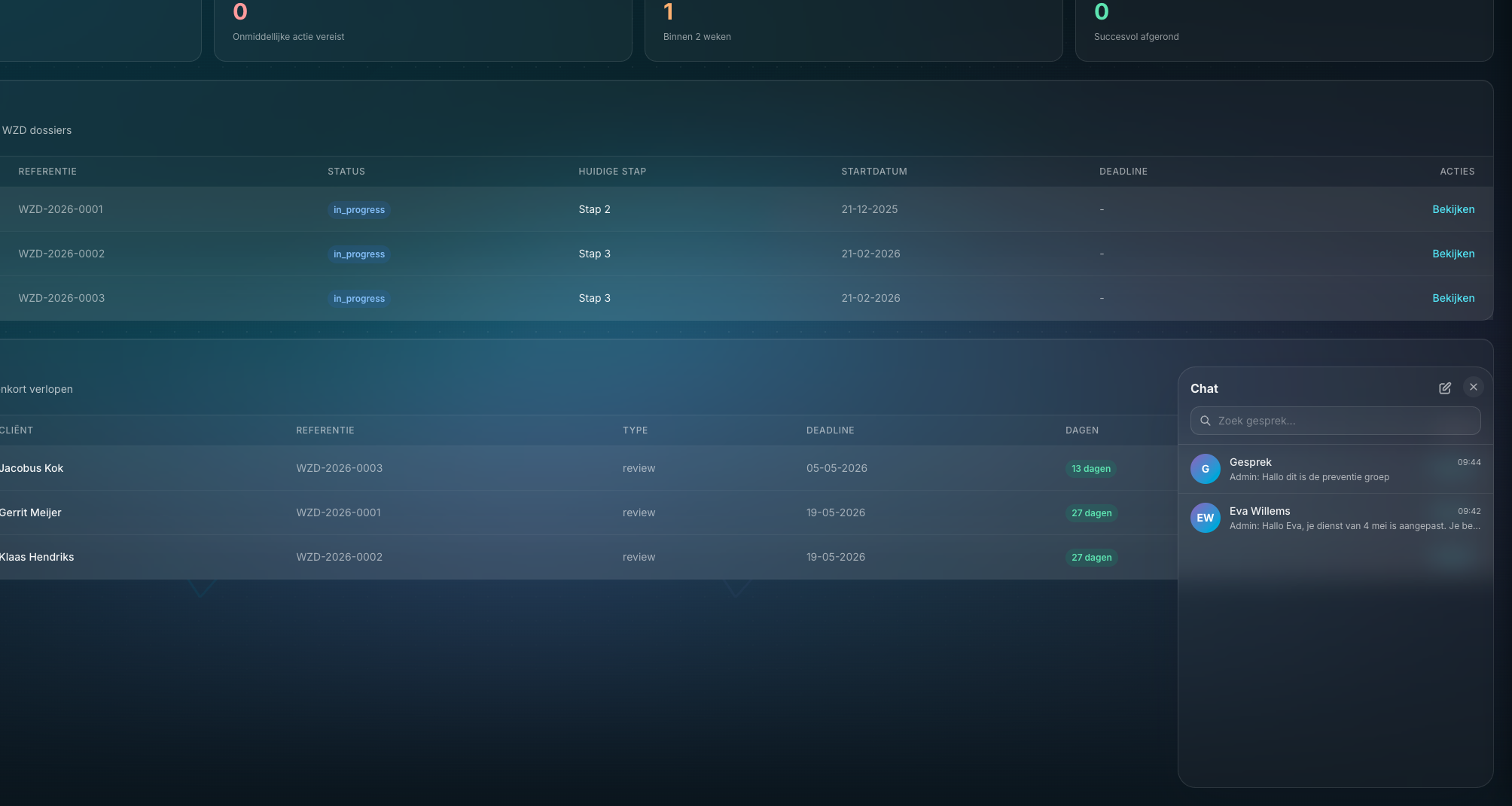Screen dimensions: 1512x806
Task: View dossier WZD-2026-0001 via Bekijken
Action: (1453, 209)
